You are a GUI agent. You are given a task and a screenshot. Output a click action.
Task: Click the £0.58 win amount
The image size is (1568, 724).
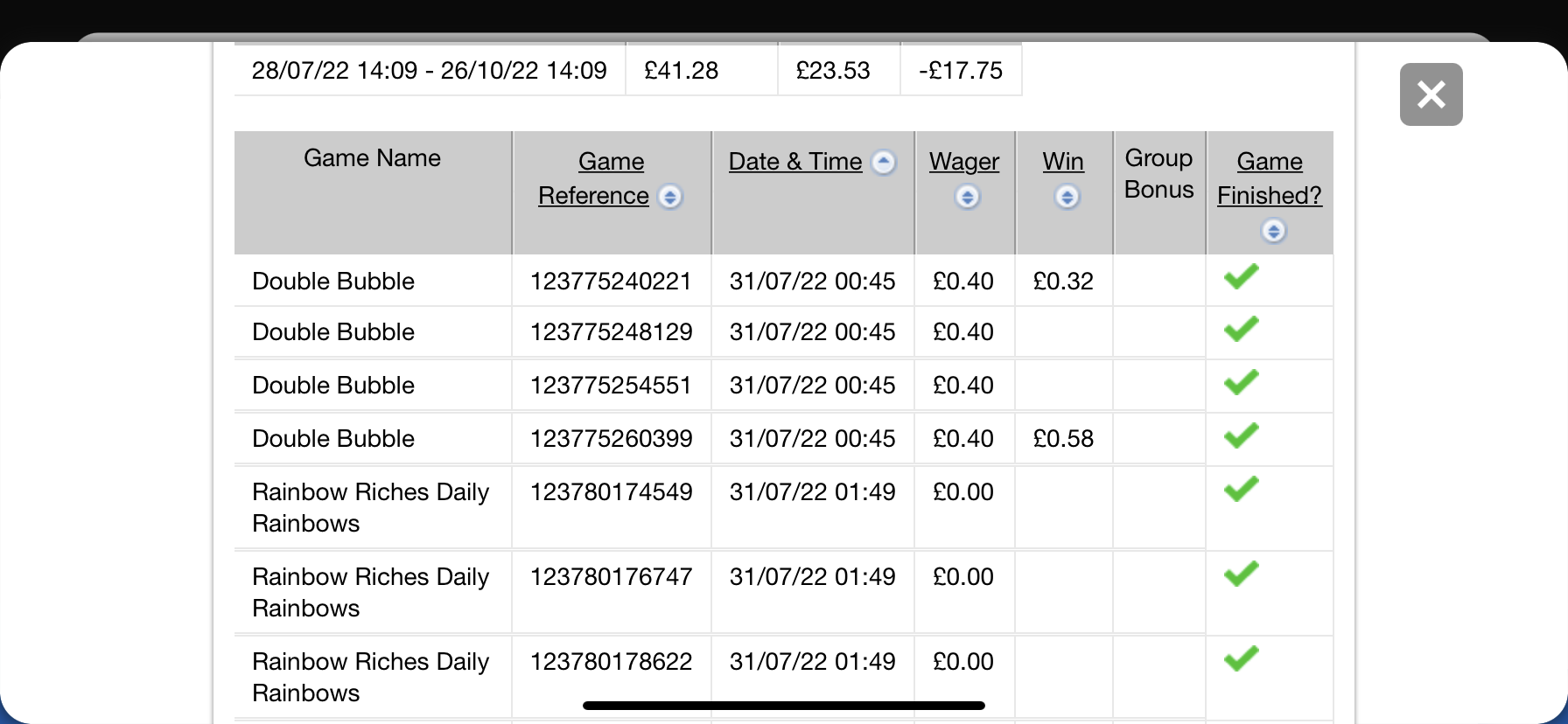(x=1063, y=439)
